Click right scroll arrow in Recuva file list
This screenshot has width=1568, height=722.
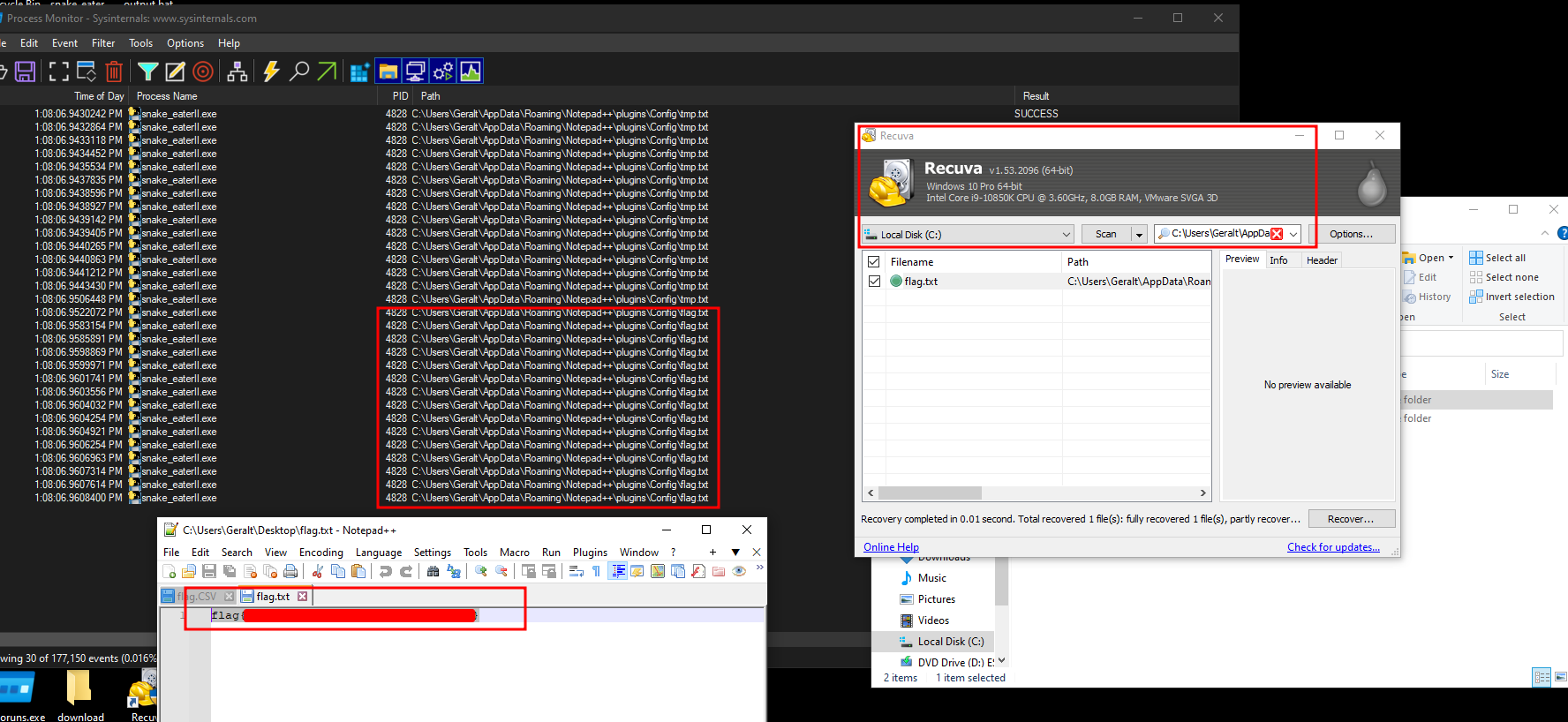pyautogui.click(x=1202, y=493)
